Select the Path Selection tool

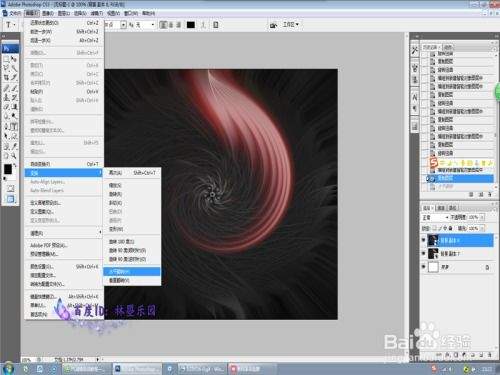tap(6, 136)
